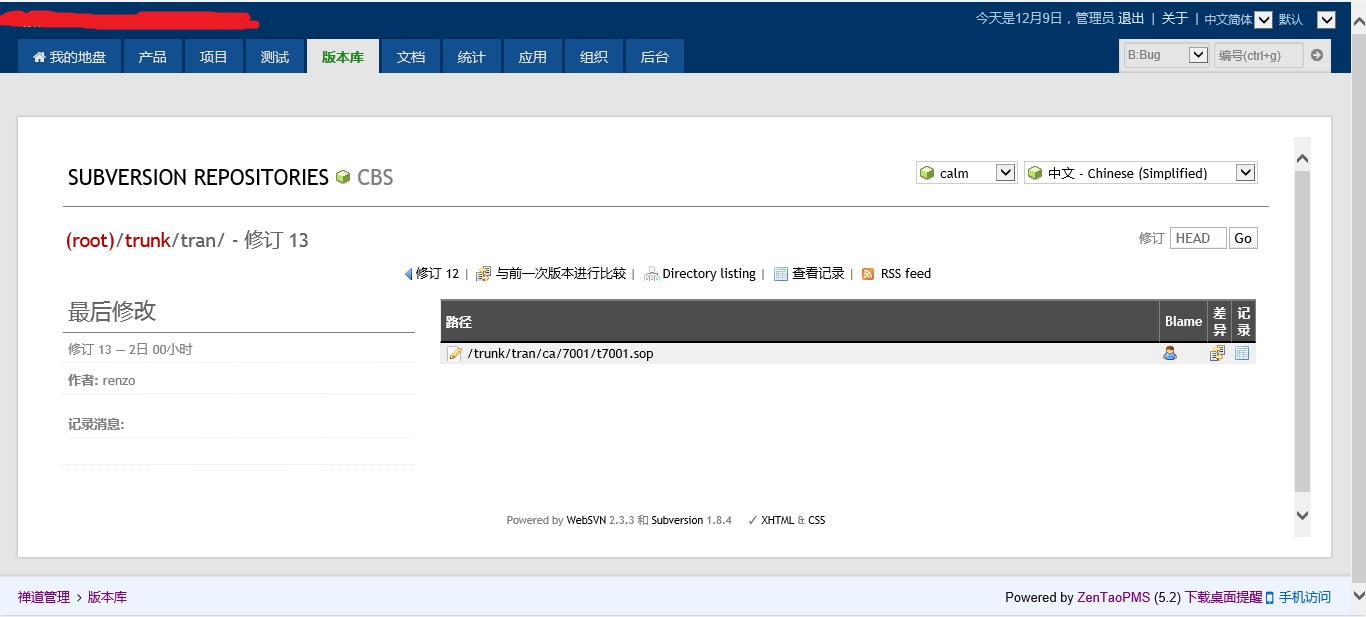1366x617 pixels.
Task: Open the 应用 tab
Action: click(x=533, y=57)
